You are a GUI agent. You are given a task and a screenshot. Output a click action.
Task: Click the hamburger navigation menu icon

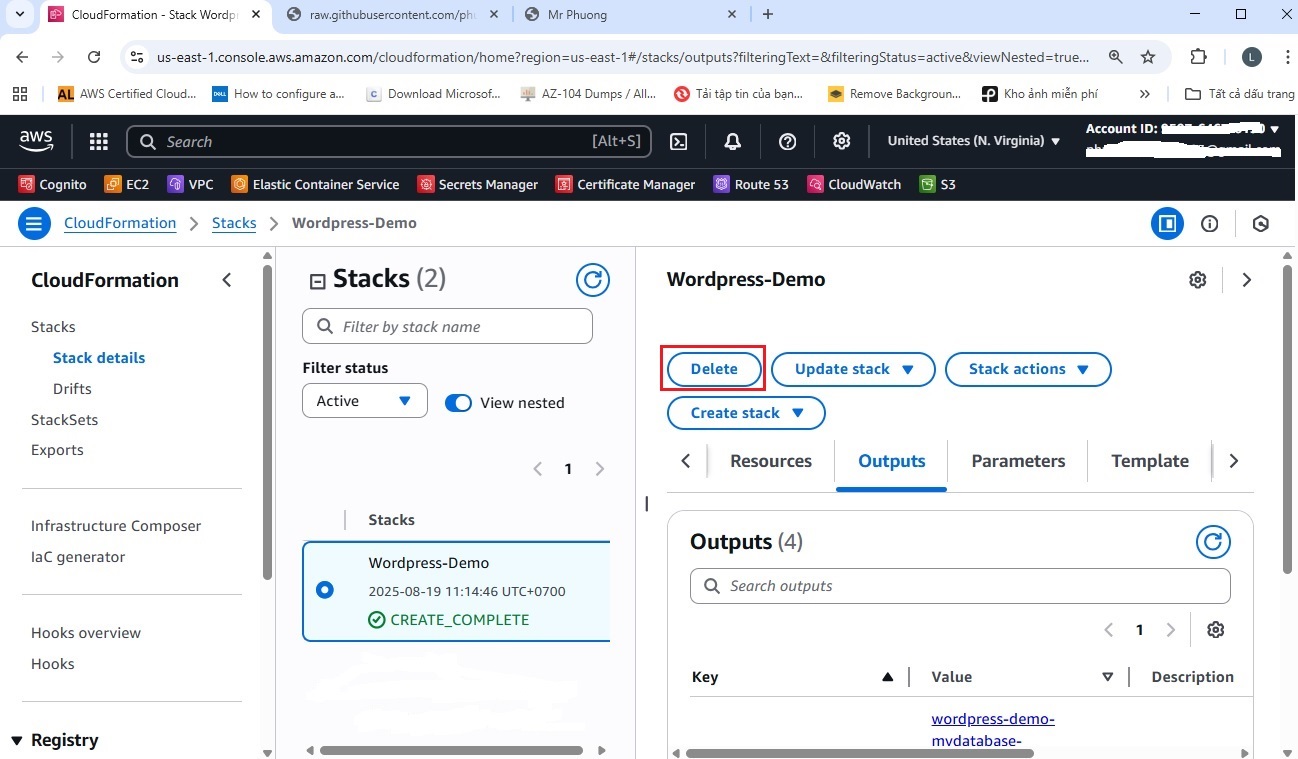pos(33,223)
